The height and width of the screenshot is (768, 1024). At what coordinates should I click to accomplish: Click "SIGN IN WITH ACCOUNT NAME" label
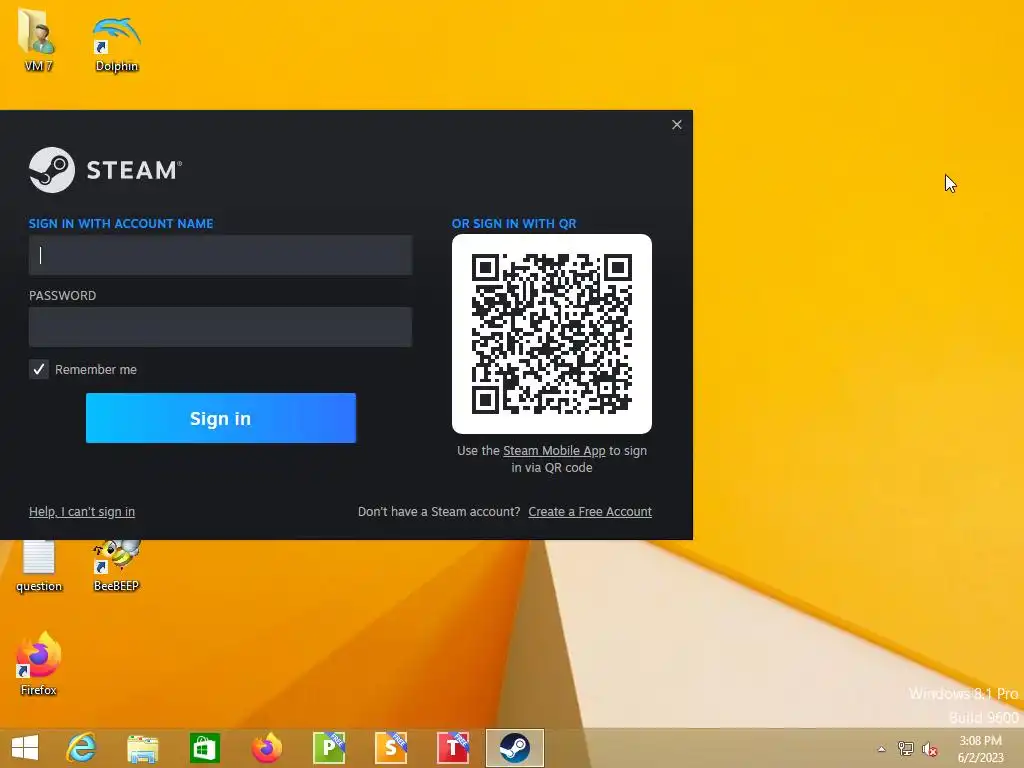pyautogui.click(x=121, y=223)
